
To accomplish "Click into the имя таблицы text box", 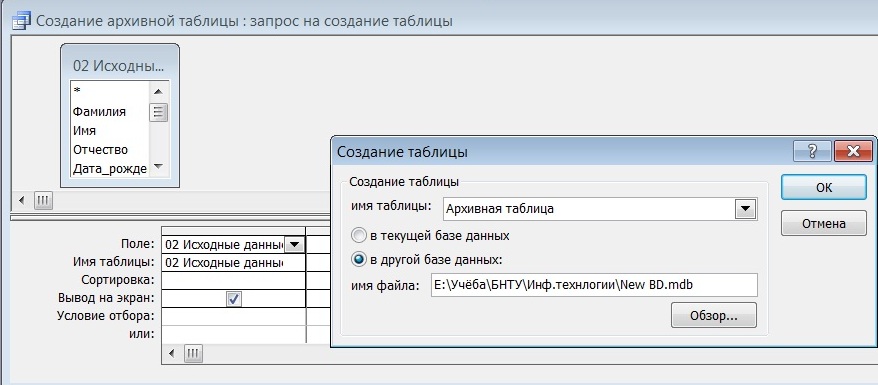I will (589, 209).
